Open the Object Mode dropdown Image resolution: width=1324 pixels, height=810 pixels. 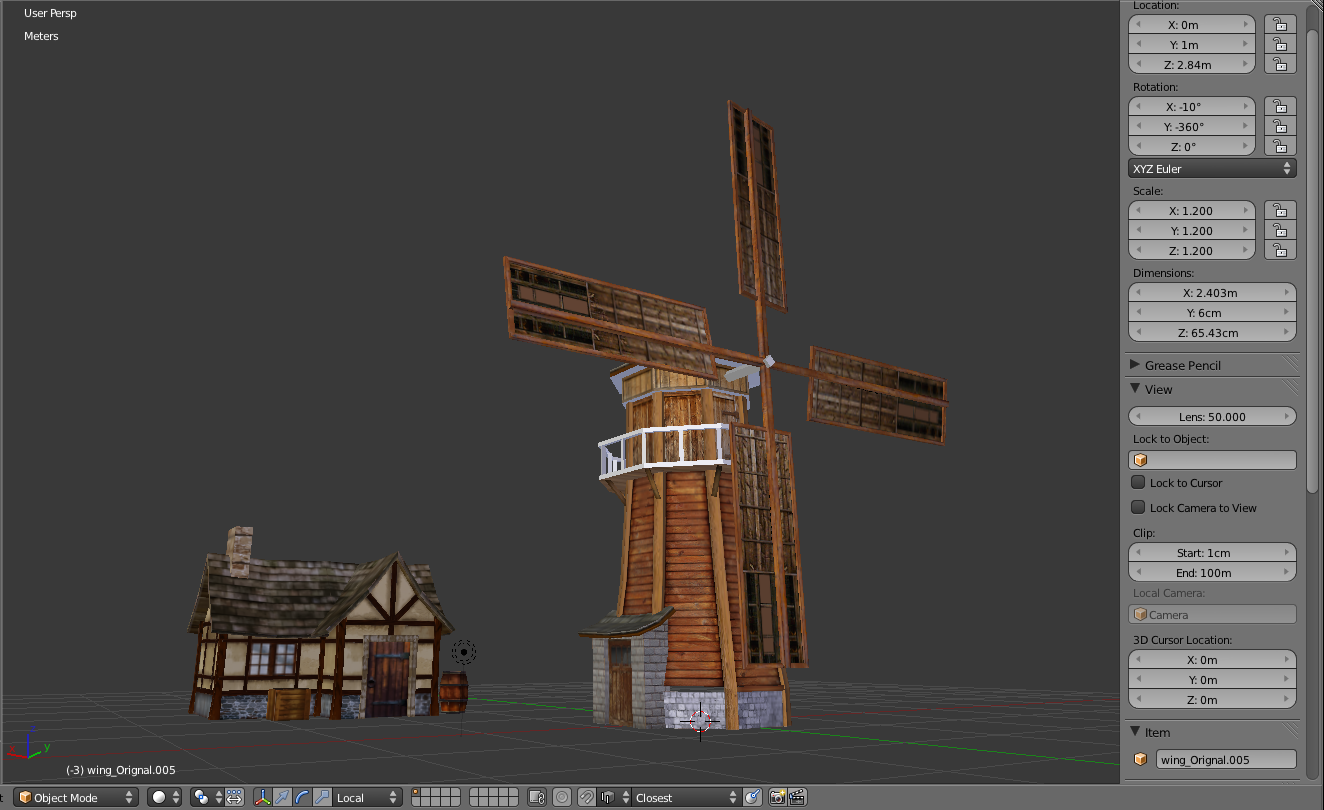(70, 797)
